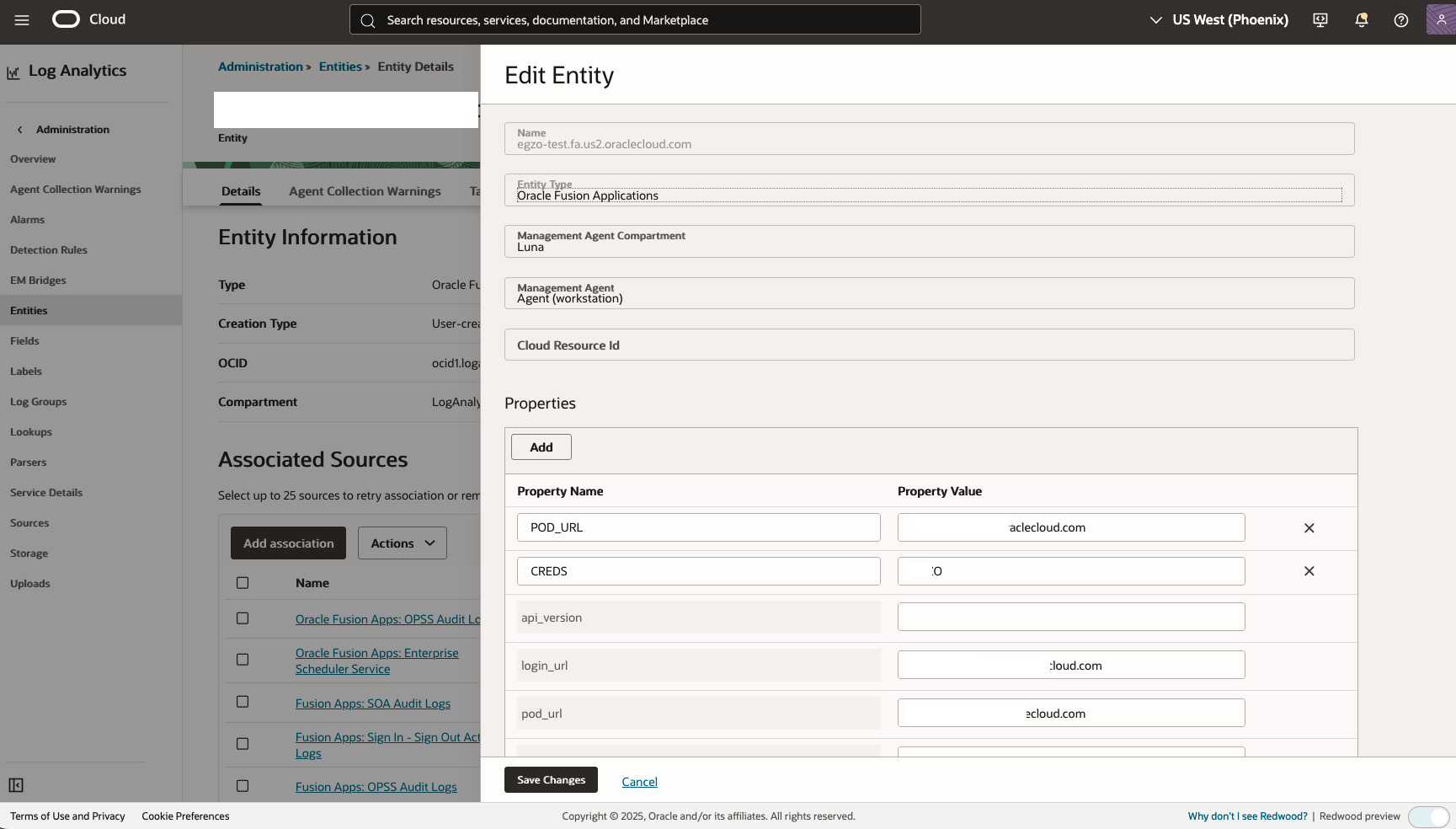Remove the CREDS property with its X icon
Screen dimensions: 1456x829
coord(1309,571)
